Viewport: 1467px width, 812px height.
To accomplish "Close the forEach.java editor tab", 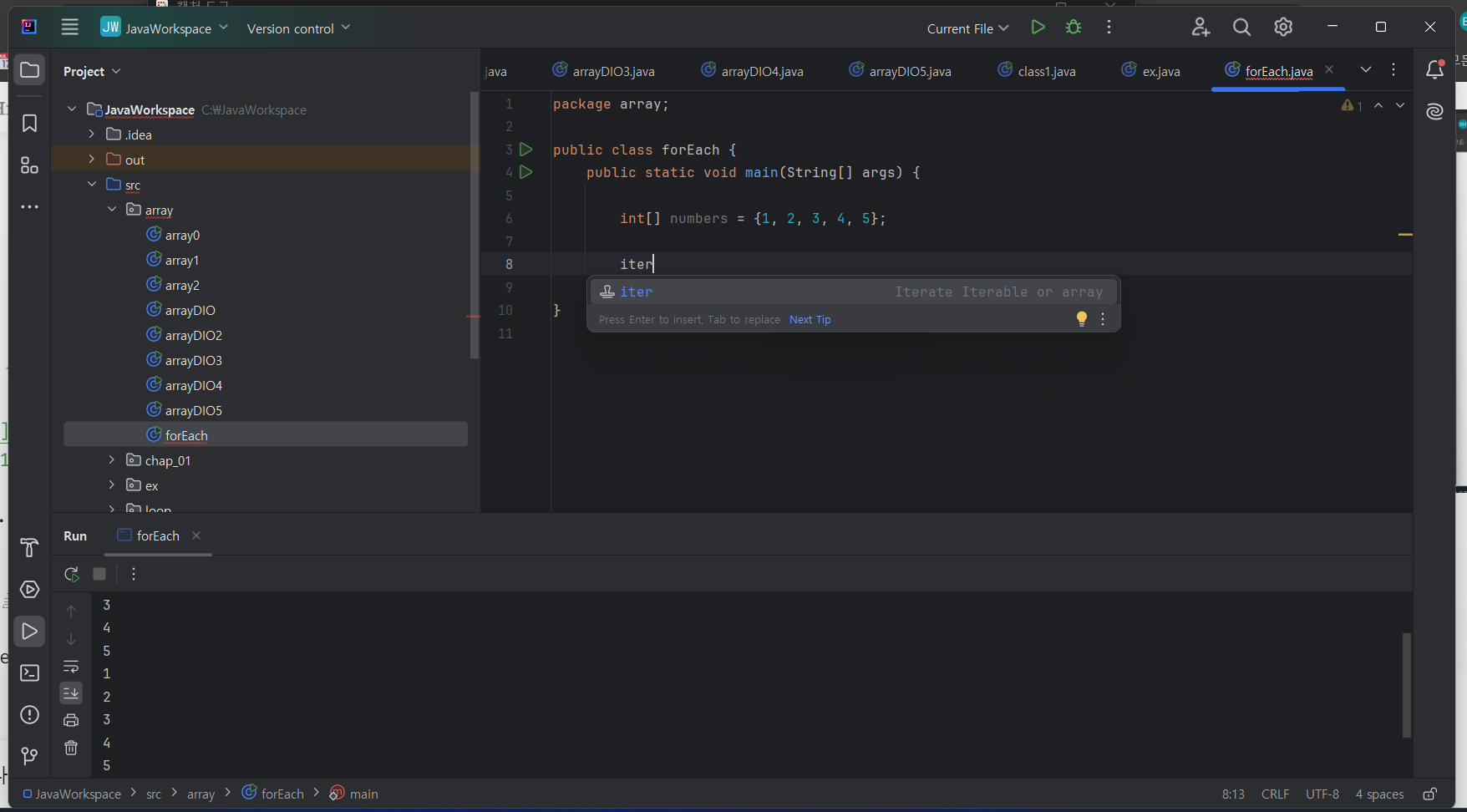I will coord(1329,70).
